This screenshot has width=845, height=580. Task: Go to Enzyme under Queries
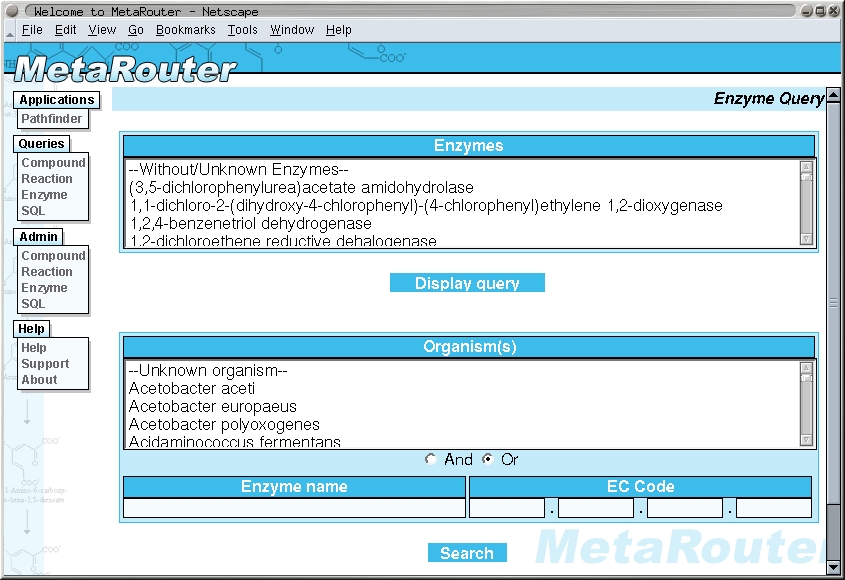(x=44, y=195)
